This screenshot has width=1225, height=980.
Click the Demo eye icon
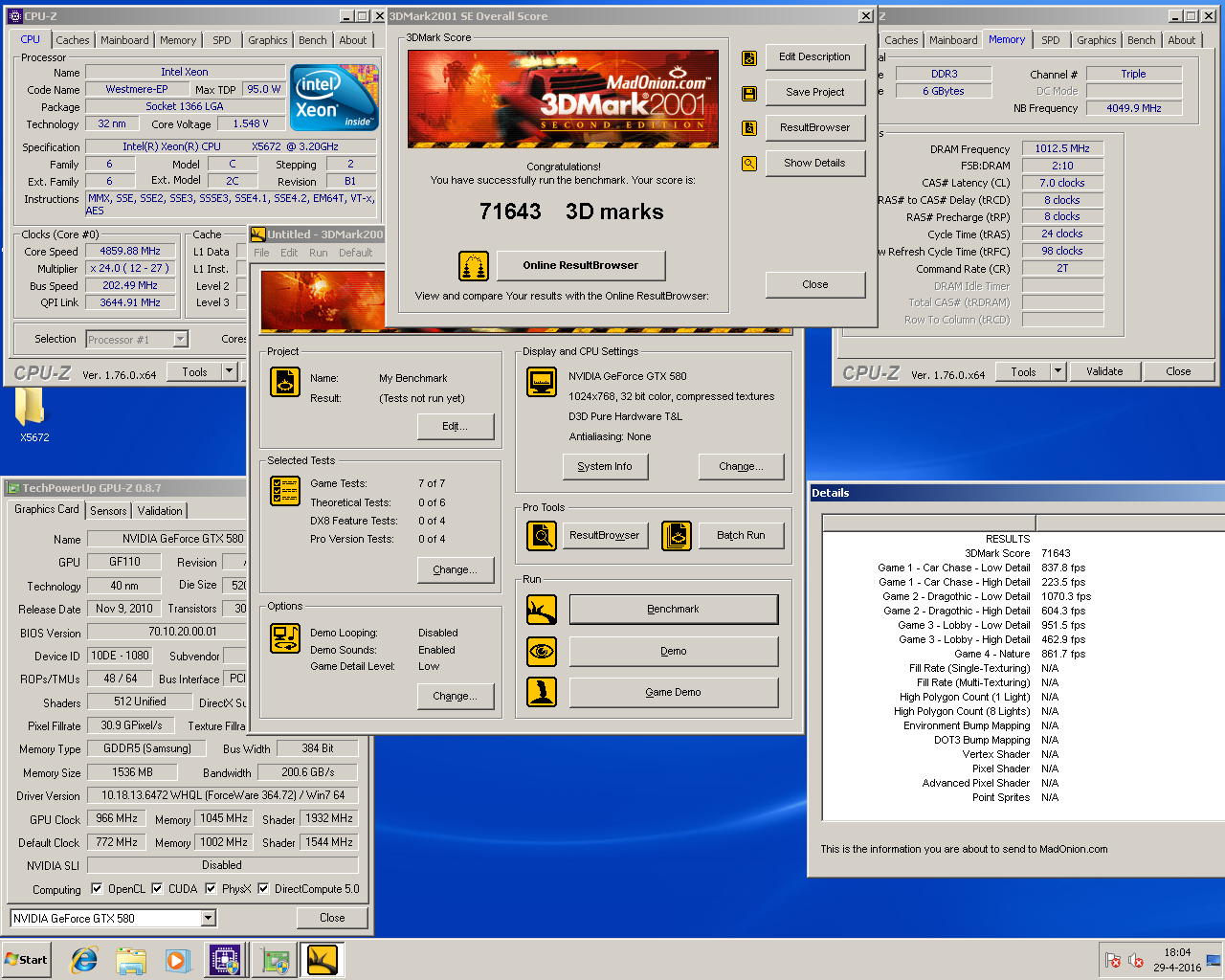click(x=542, y=652)
